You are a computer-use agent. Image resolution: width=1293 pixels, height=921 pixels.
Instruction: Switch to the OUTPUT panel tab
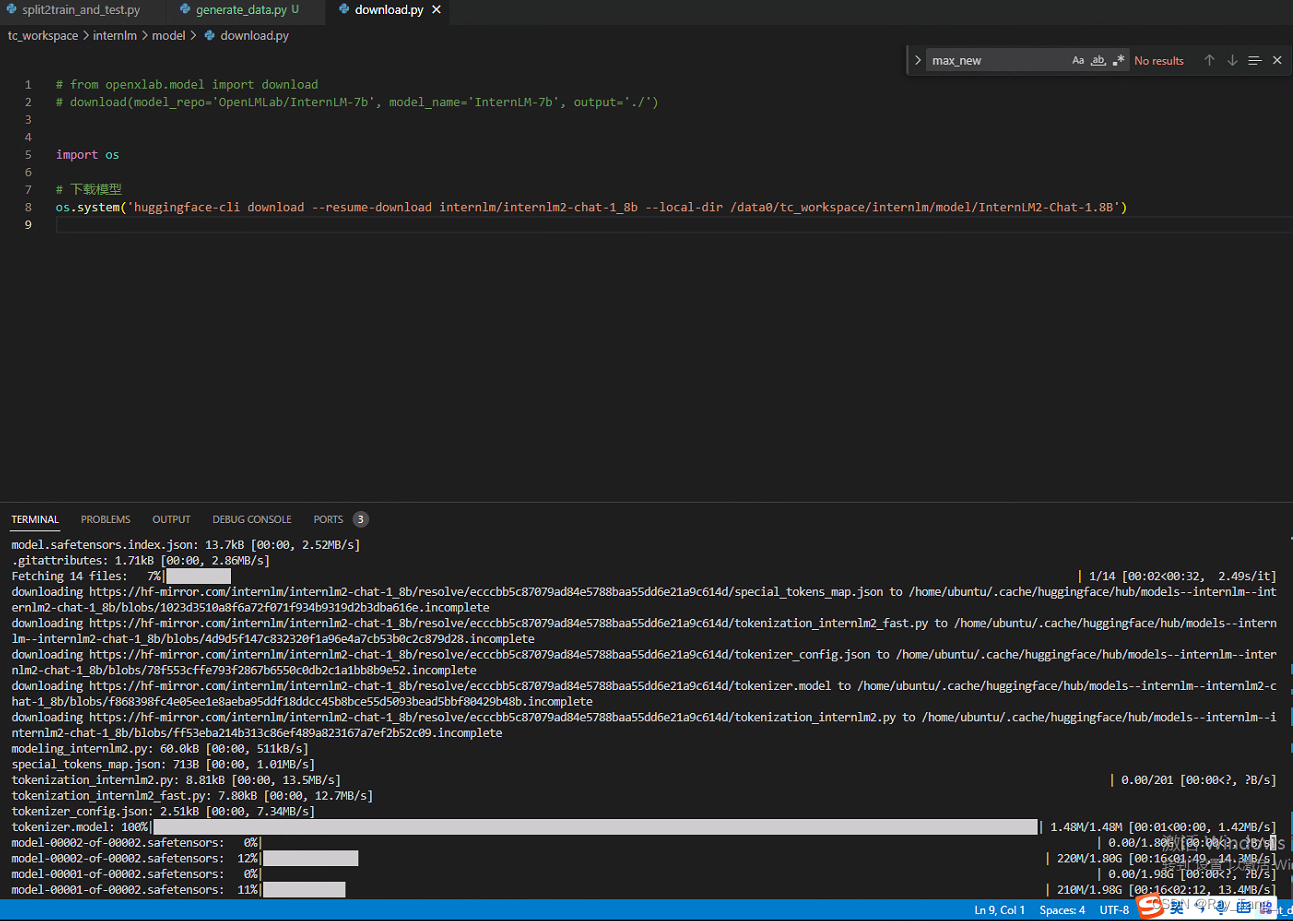pos(171,519)
